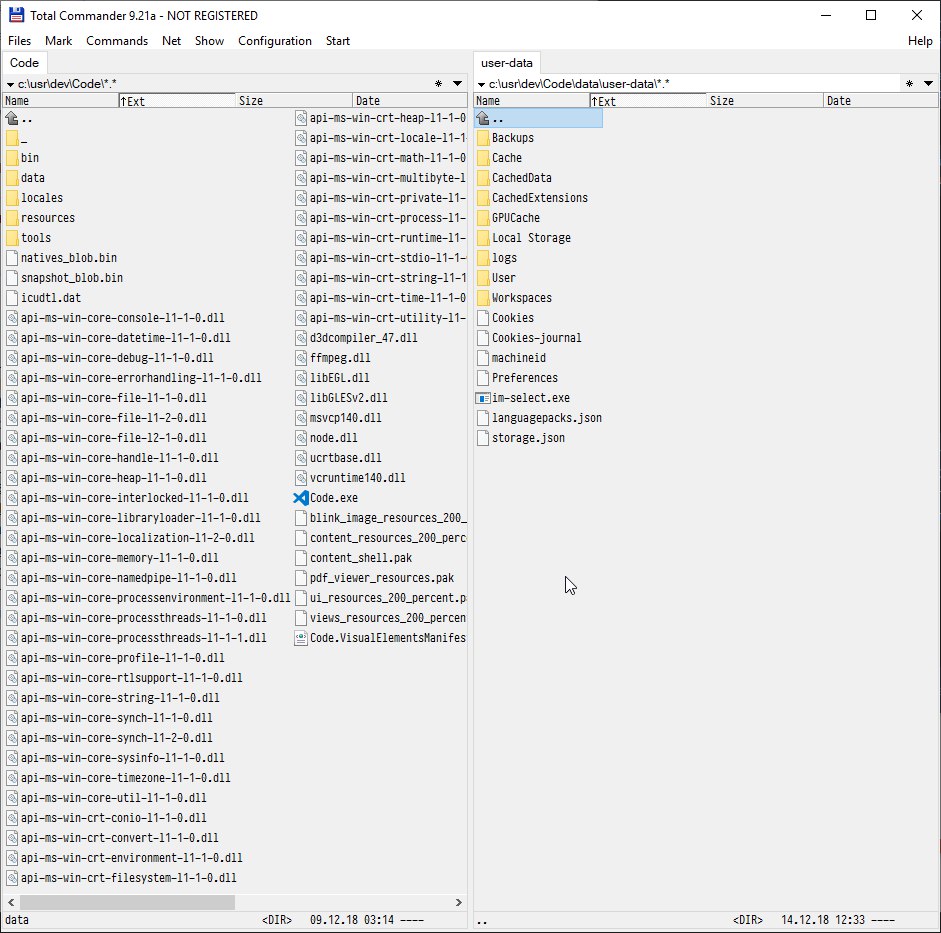
Task: Click the Code.exe Visual Studio Code icon
Action: [x=301, y=498]
